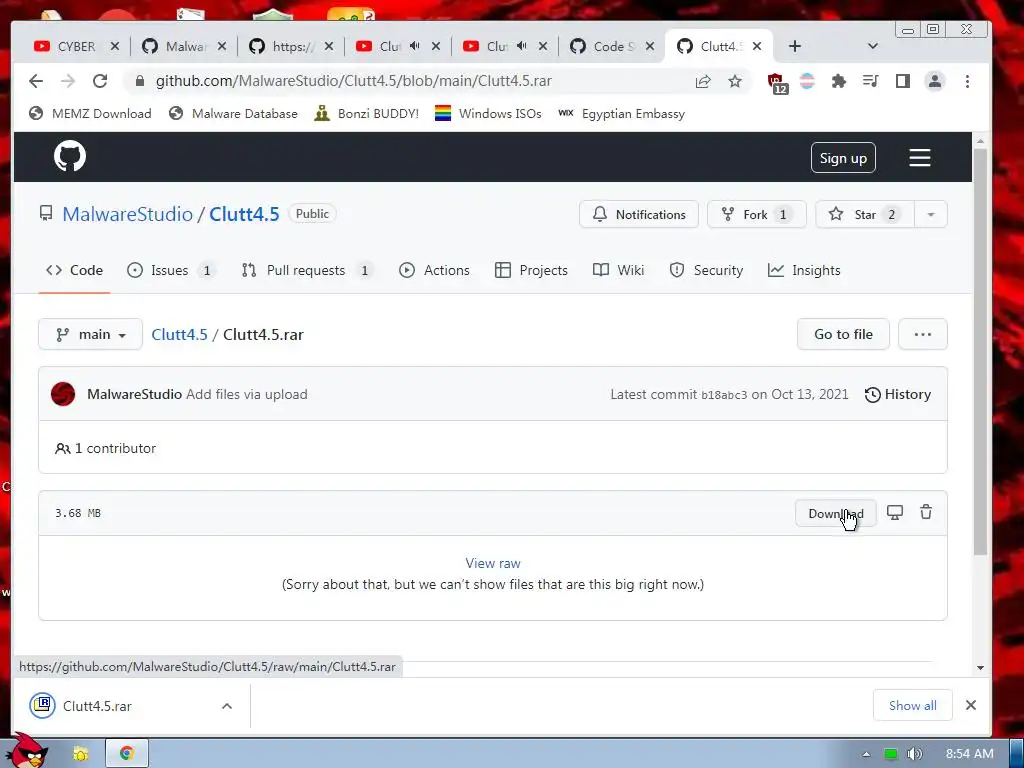Open the uBlock extension icon showing 12
Viewport: 1024px width, 768px height.
[776, 83]
